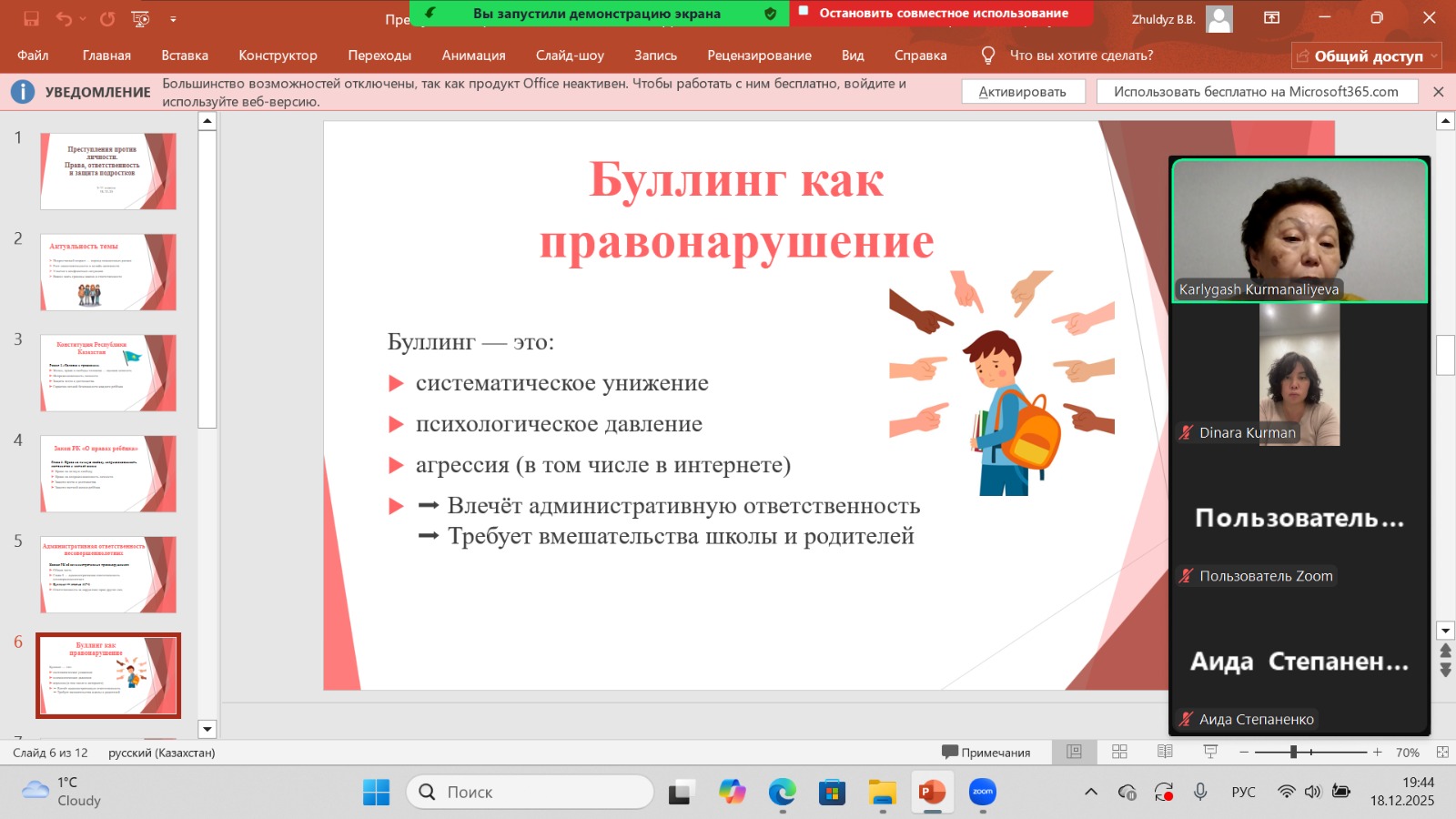Stop screen sharing with the red button
Screen dimensions: 1456x819
point(943,13)
